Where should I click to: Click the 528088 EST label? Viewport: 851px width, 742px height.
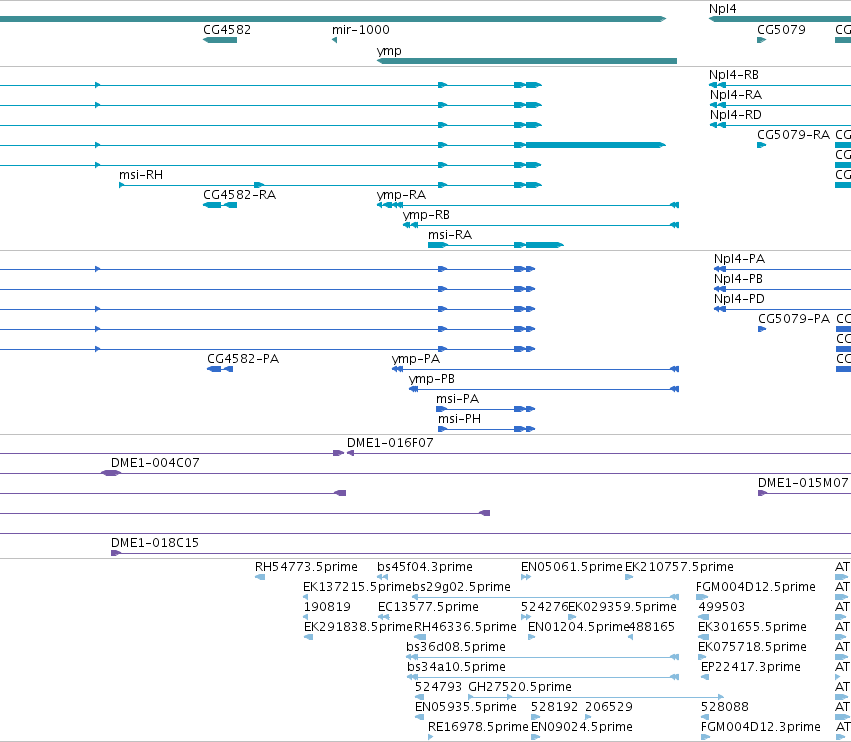[x=725, y=707]
